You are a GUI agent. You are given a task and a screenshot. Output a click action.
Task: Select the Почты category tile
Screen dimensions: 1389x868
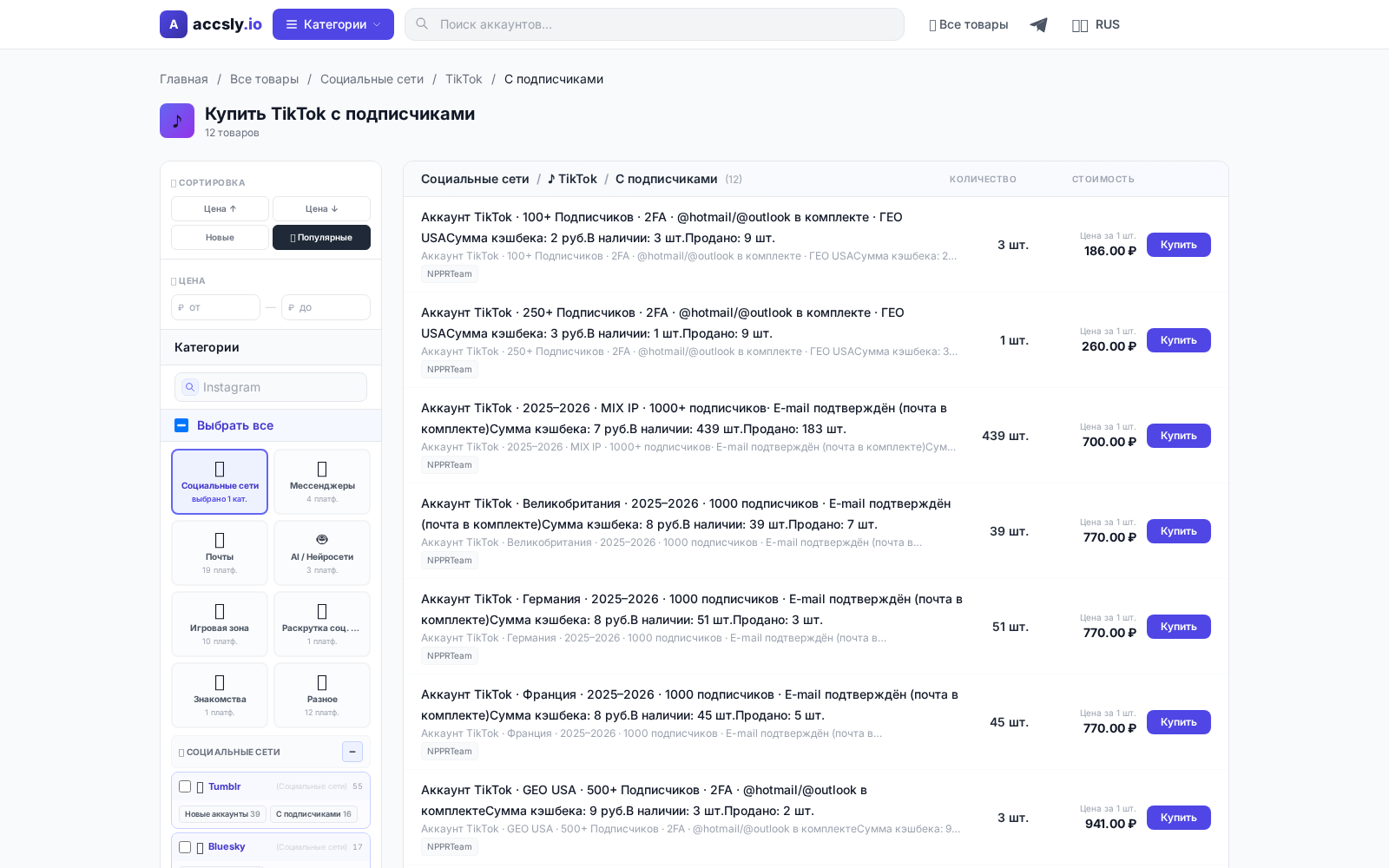[220, 553]
